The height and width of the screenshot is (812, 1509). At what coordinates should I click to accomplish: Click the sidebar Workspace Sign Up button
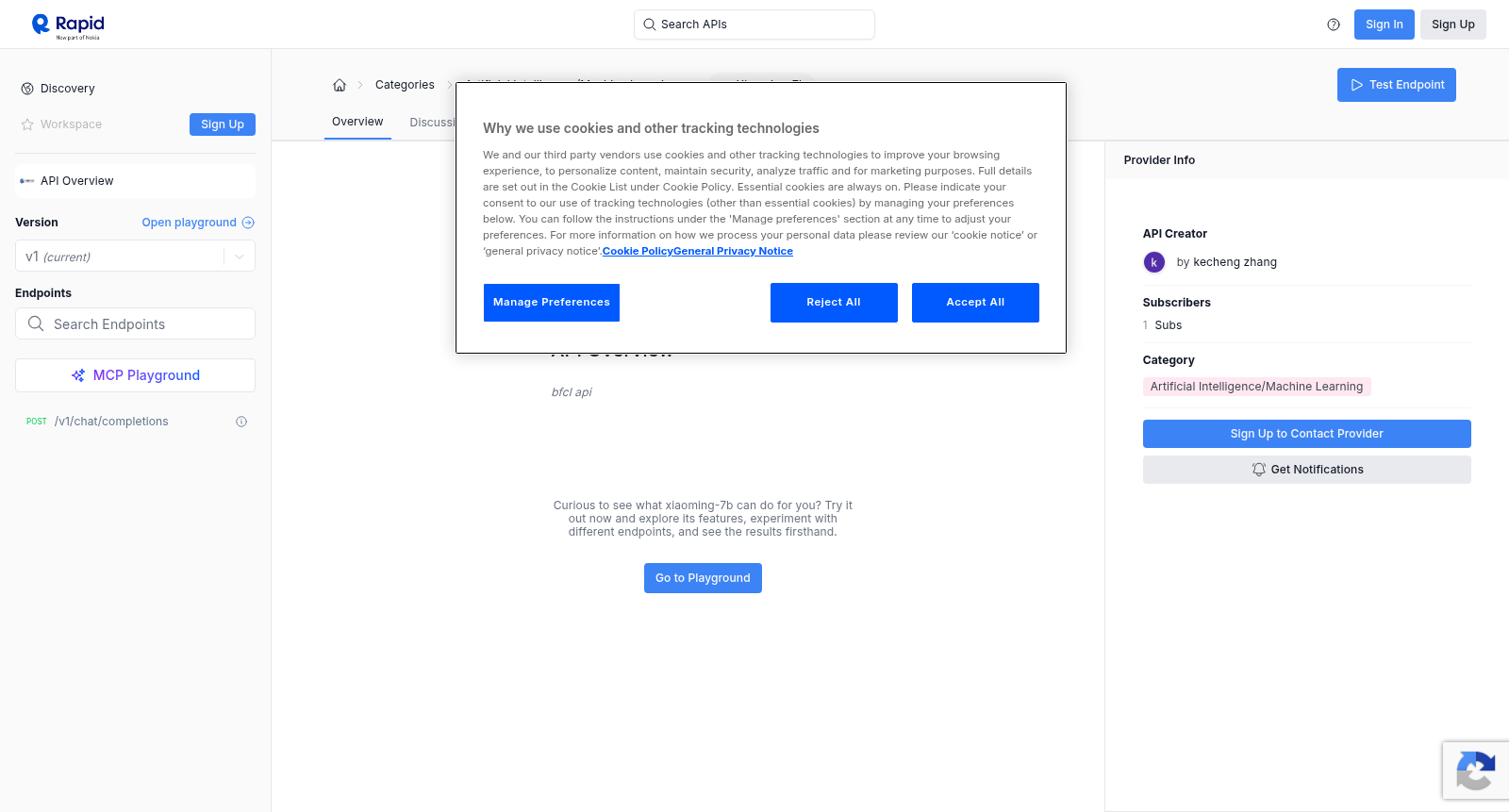223,124
